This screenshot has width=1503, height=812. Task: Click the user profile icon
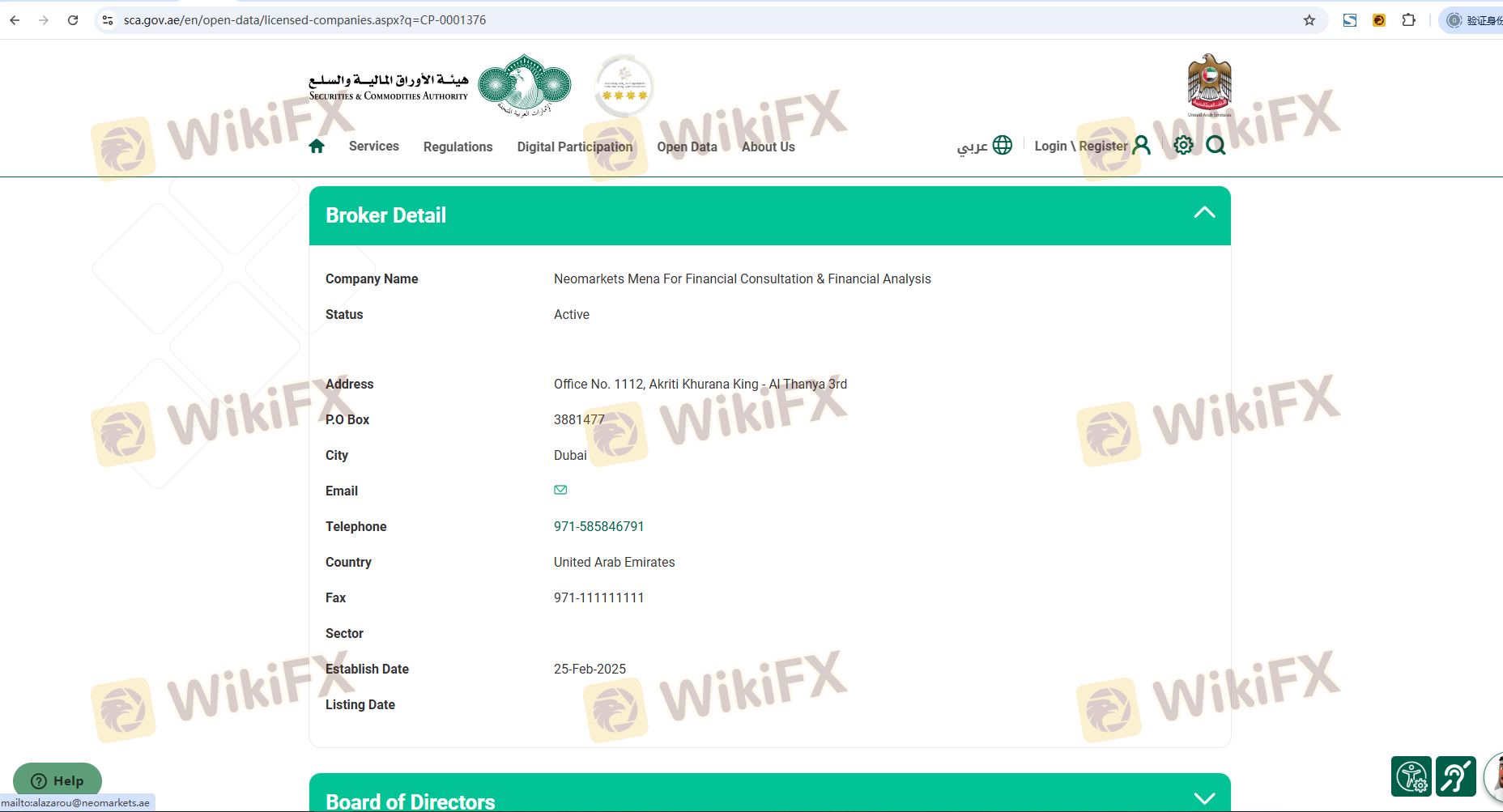coord(1142,145)
